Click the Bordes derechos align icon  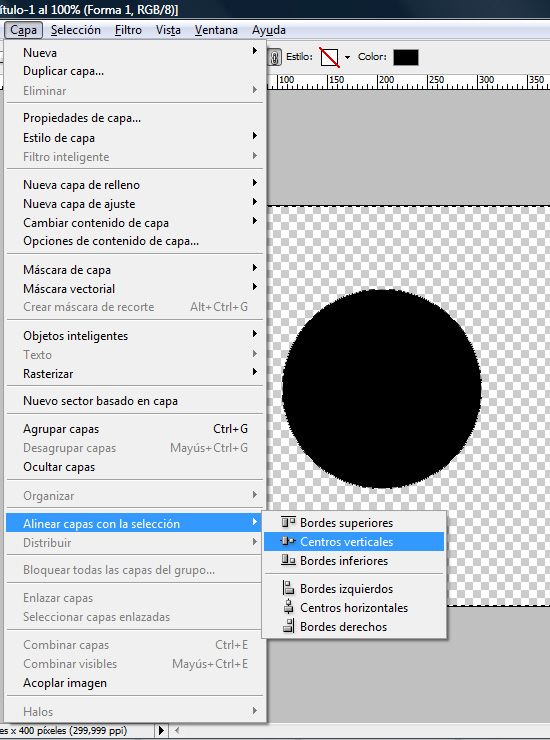(x=288, y=626)
